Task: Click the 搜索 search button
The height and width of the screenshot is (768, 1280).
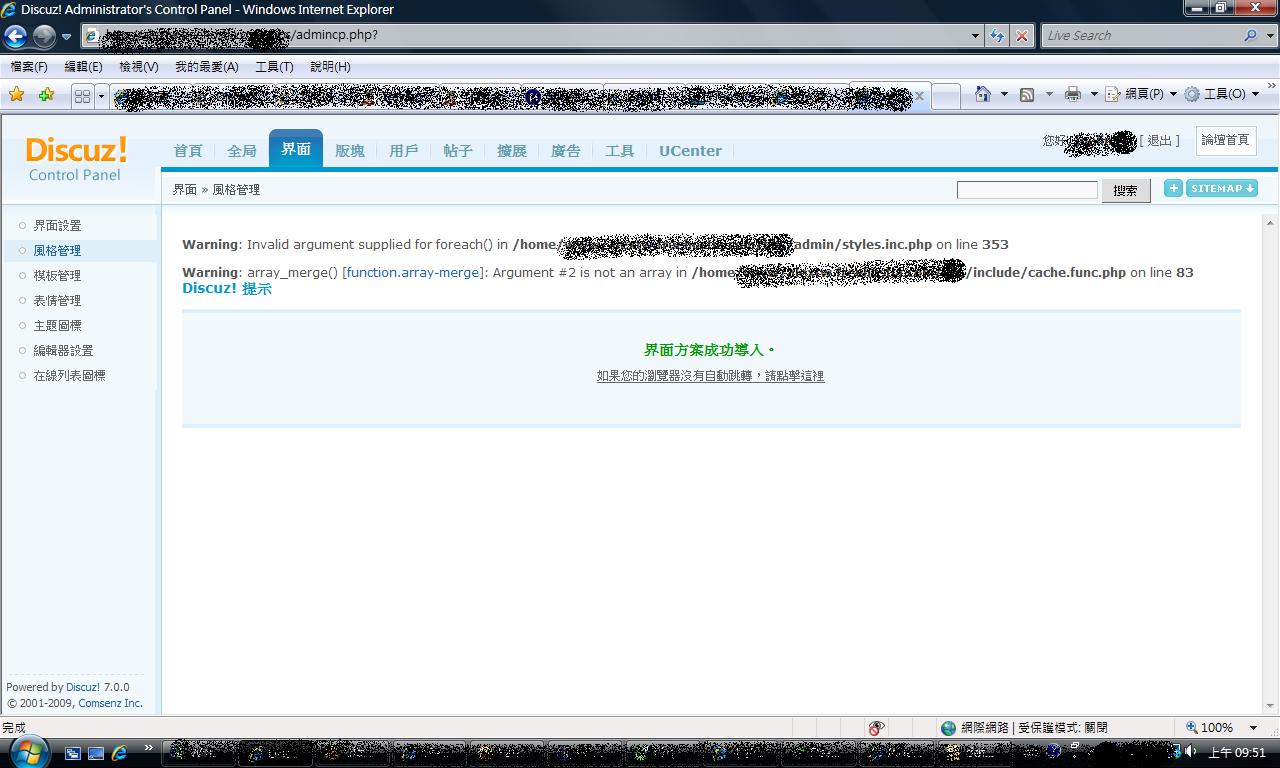Action: pyautogui.click(x=1126, y=190)
